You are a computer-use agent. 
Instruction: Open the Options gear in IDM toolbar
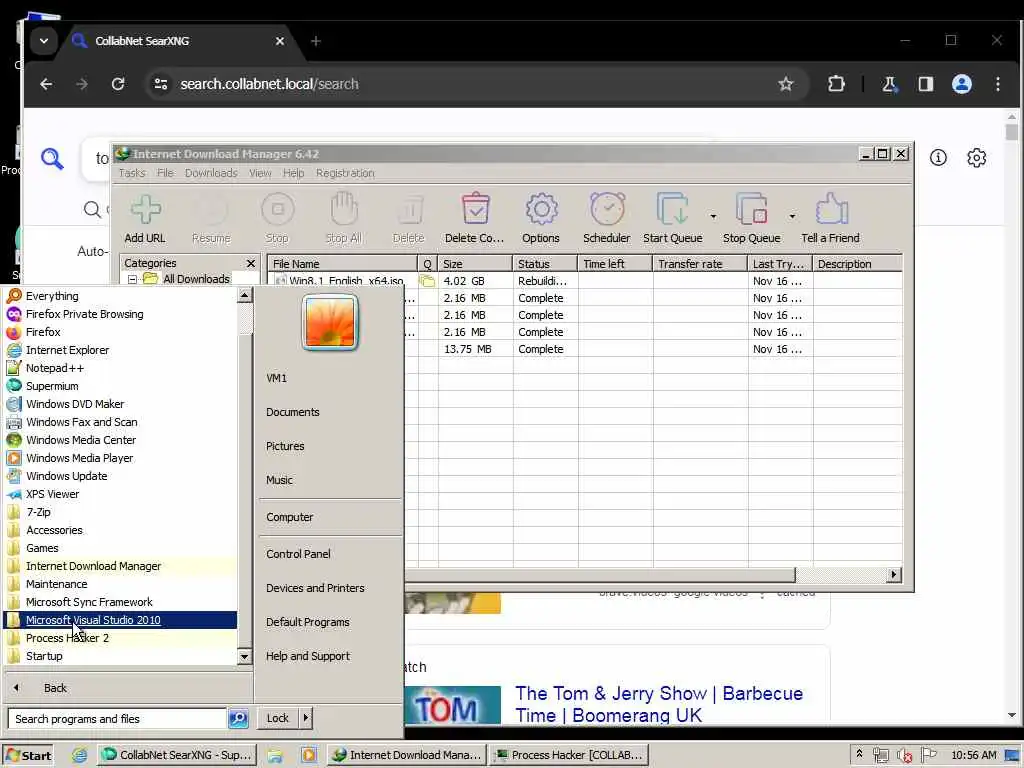pos(541,218)
